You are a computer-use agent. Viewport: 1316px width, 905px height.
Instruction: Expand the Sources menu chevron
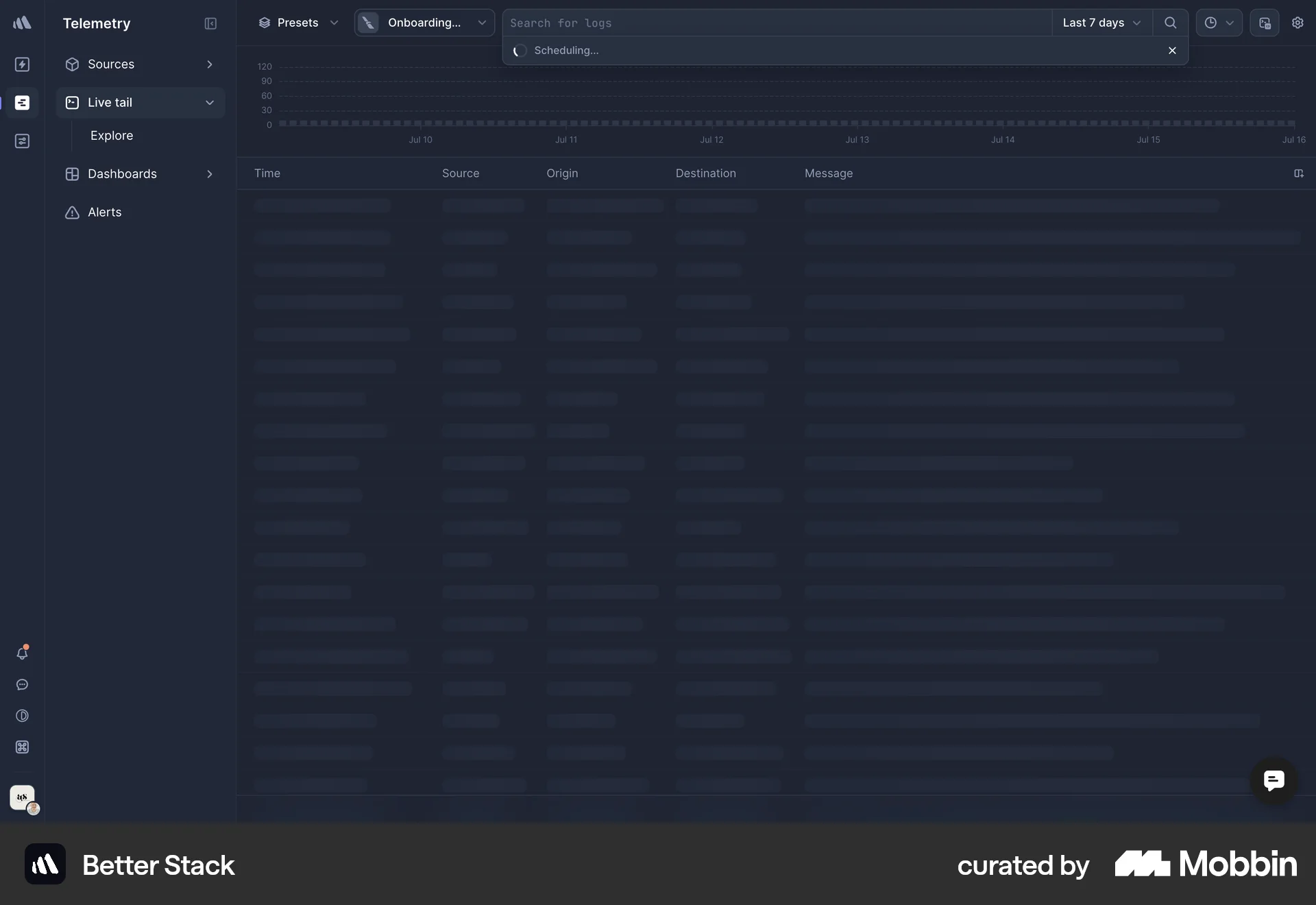tap(210, 64)
